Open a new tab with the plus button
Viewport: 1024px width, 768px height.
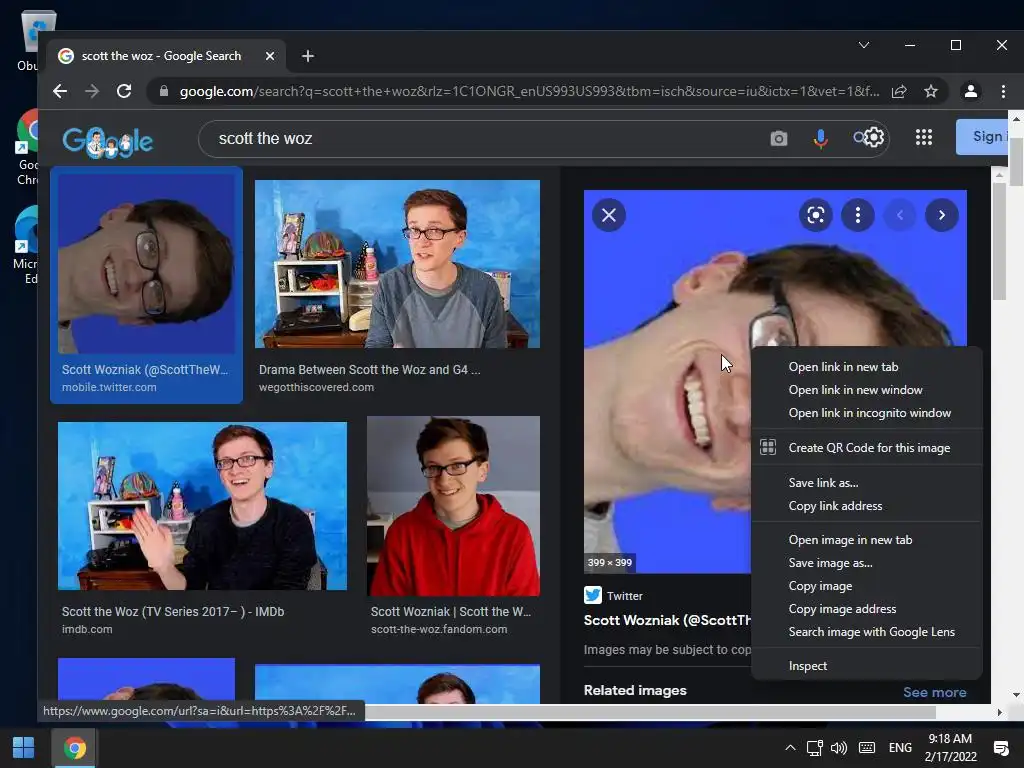pos(308,56)
